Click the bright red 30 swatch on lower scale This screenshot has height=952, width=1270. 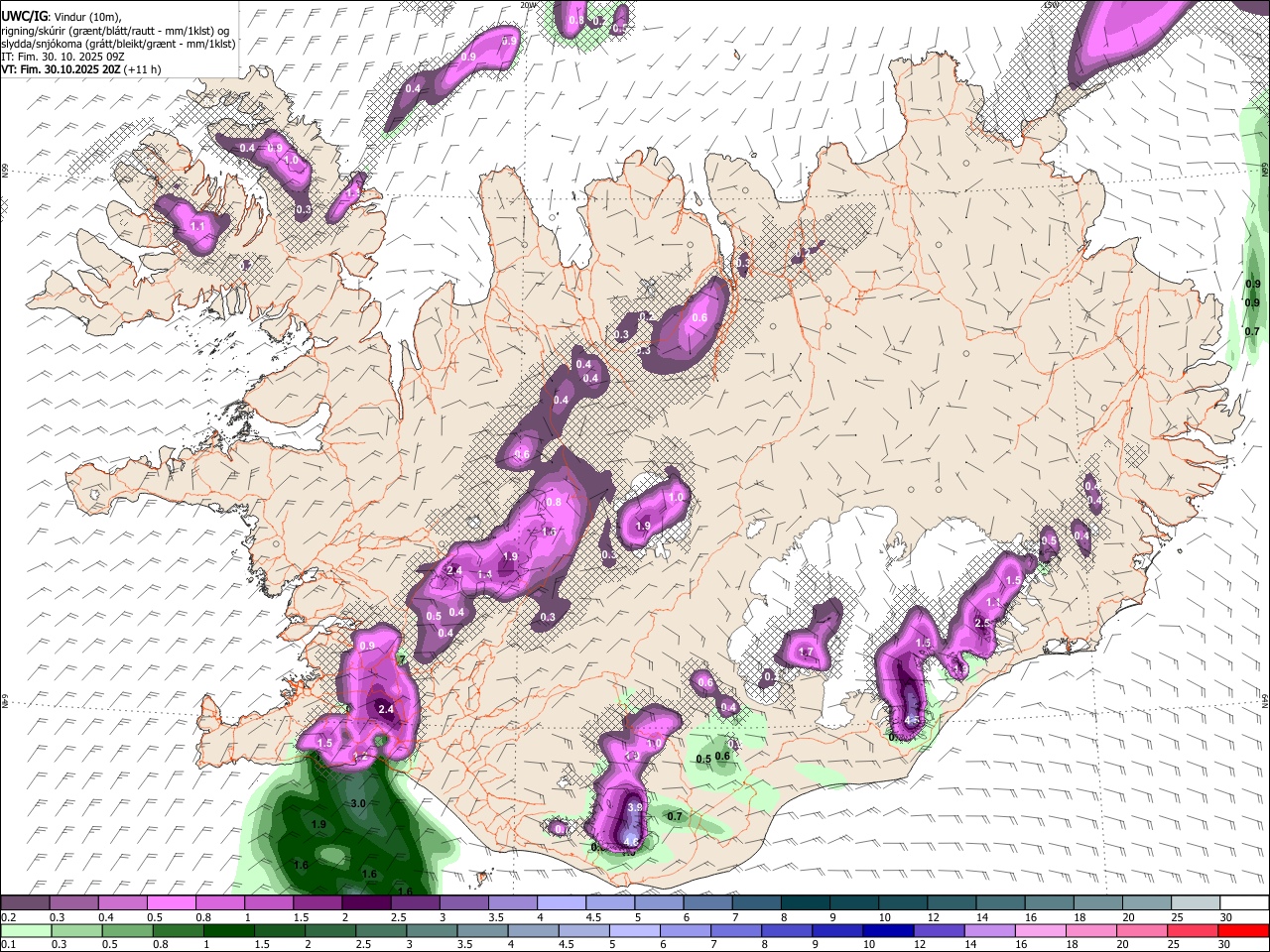coord(1243,930)
